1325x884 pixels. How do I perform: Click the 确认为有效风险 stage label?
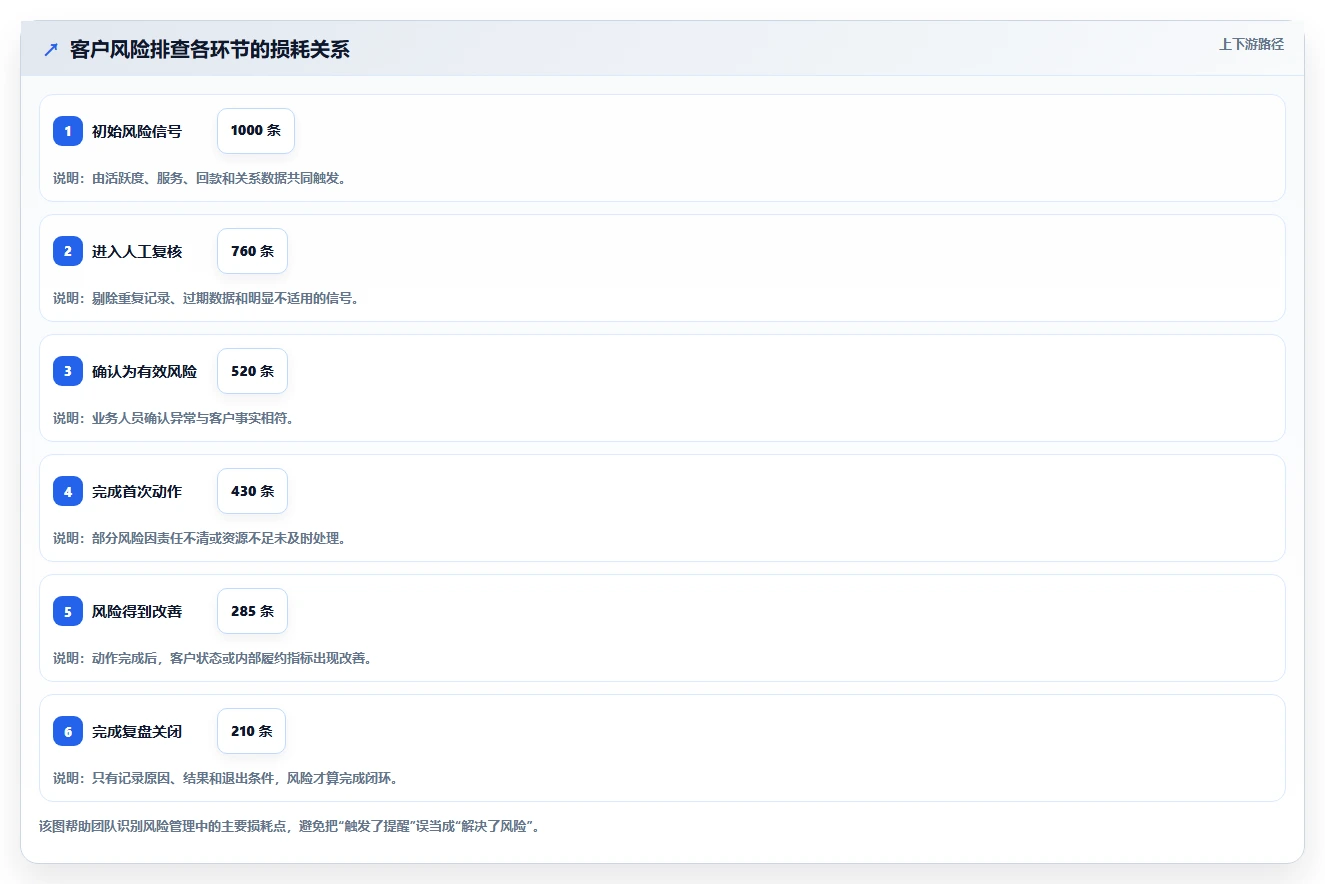(145, 371)
